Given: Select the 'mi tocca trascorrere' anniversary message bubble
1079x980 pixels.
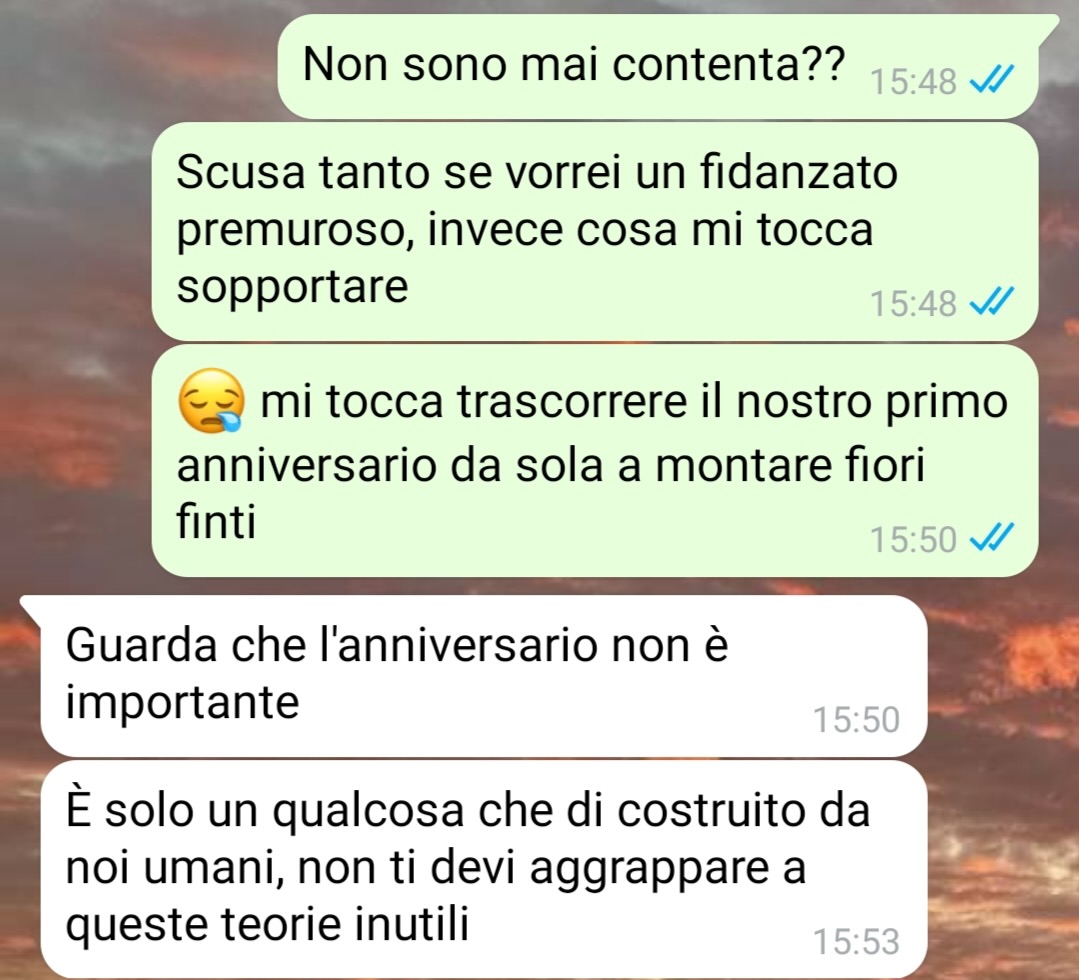Looking at the screenshot, I should coord(595,461).
